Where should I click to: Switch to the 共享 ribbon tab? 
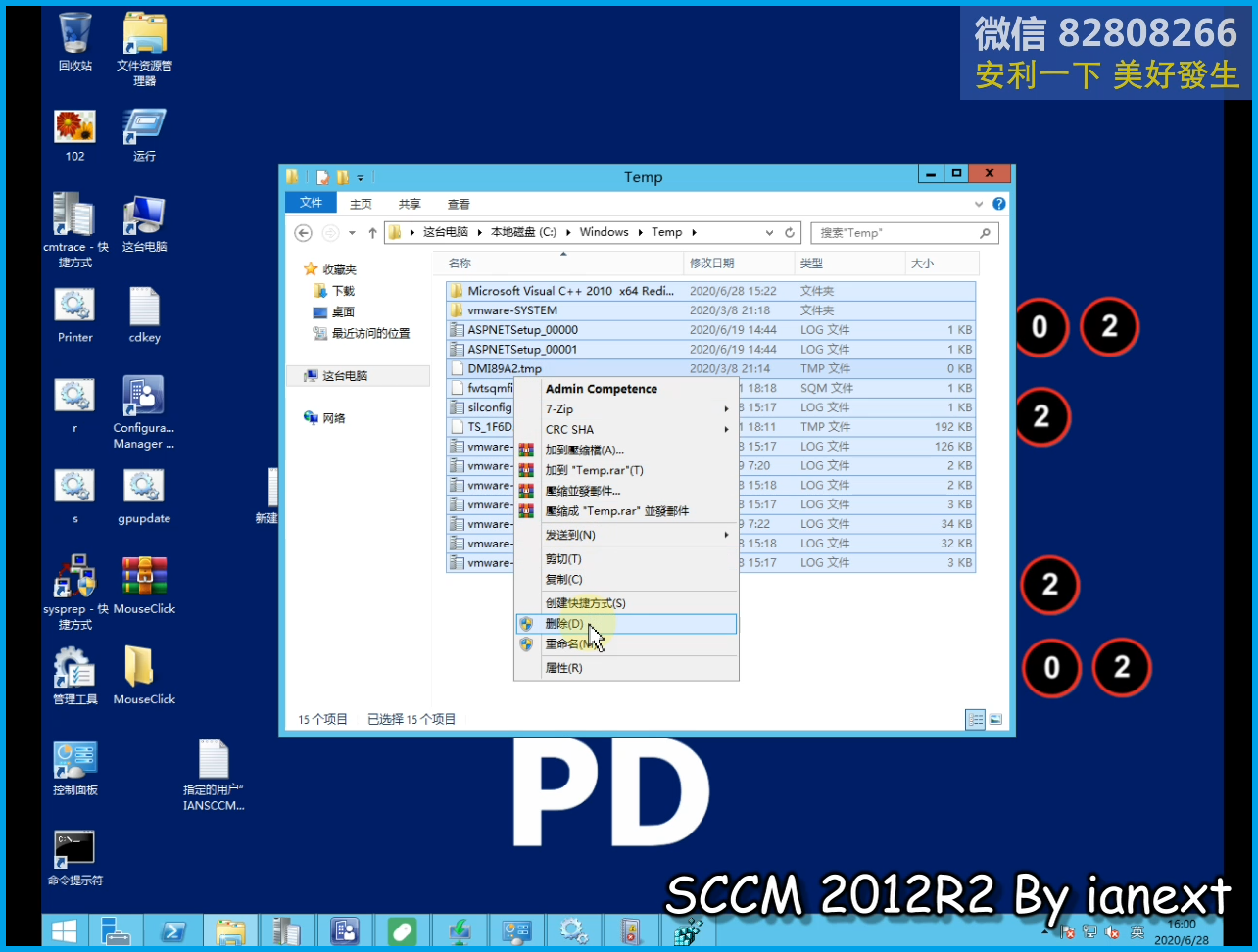click(410, 204)
